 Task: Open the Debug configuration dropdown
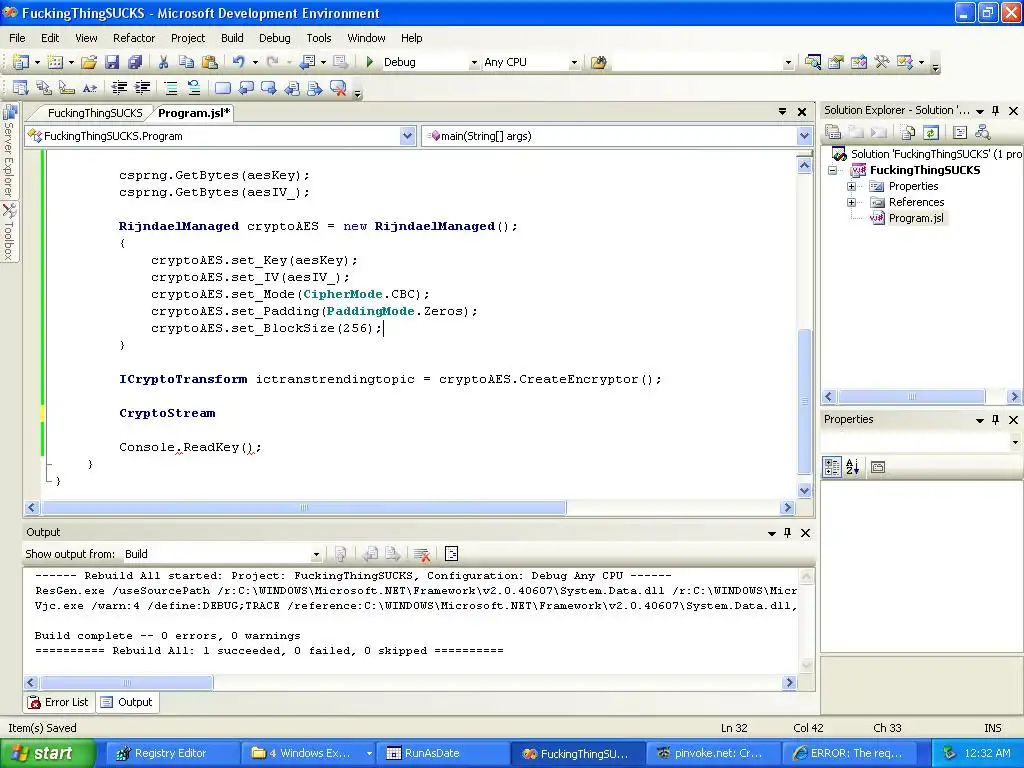click(x=474, y=63)
